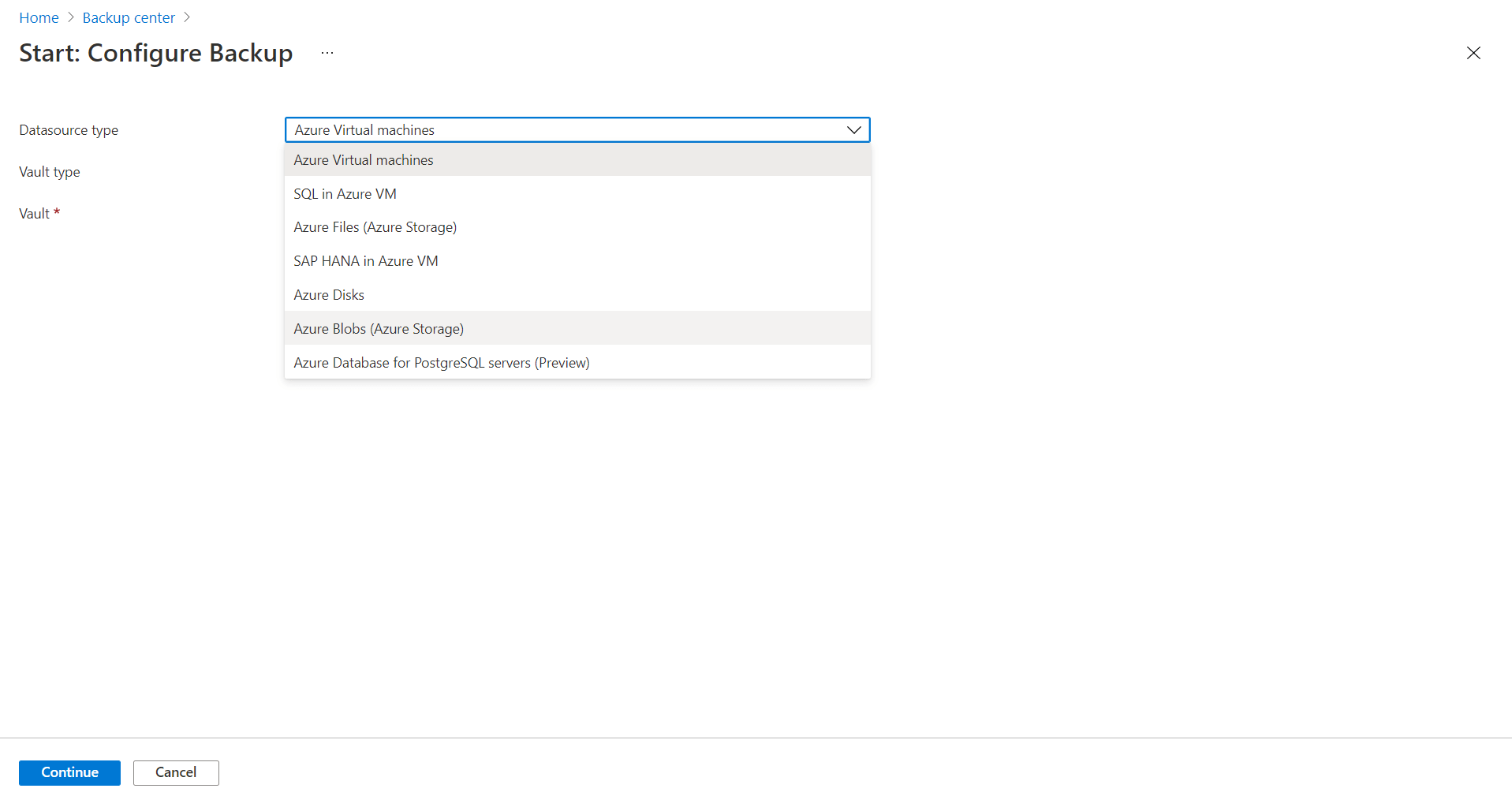Image resolution: width=1512 pixels, height=807 pixels.
Task: Click breadcrumb chevron after Backup center
Action: tap(187, 17)
